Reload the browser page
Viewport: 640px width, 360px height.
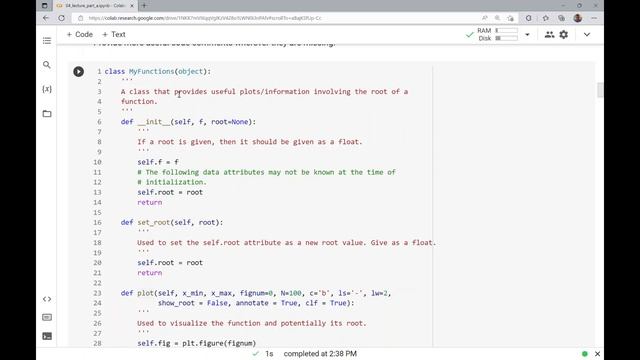pyautogui.click(x=61, y=18)
